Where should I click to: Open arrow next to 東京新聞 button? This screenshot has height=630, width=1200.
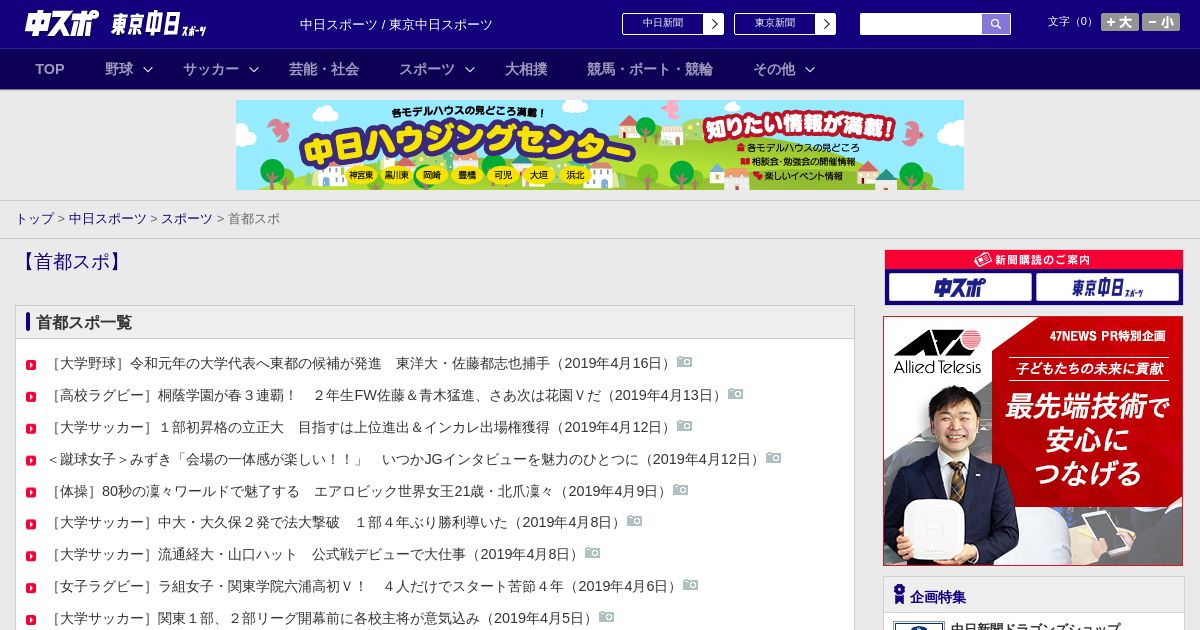point(825,24)
